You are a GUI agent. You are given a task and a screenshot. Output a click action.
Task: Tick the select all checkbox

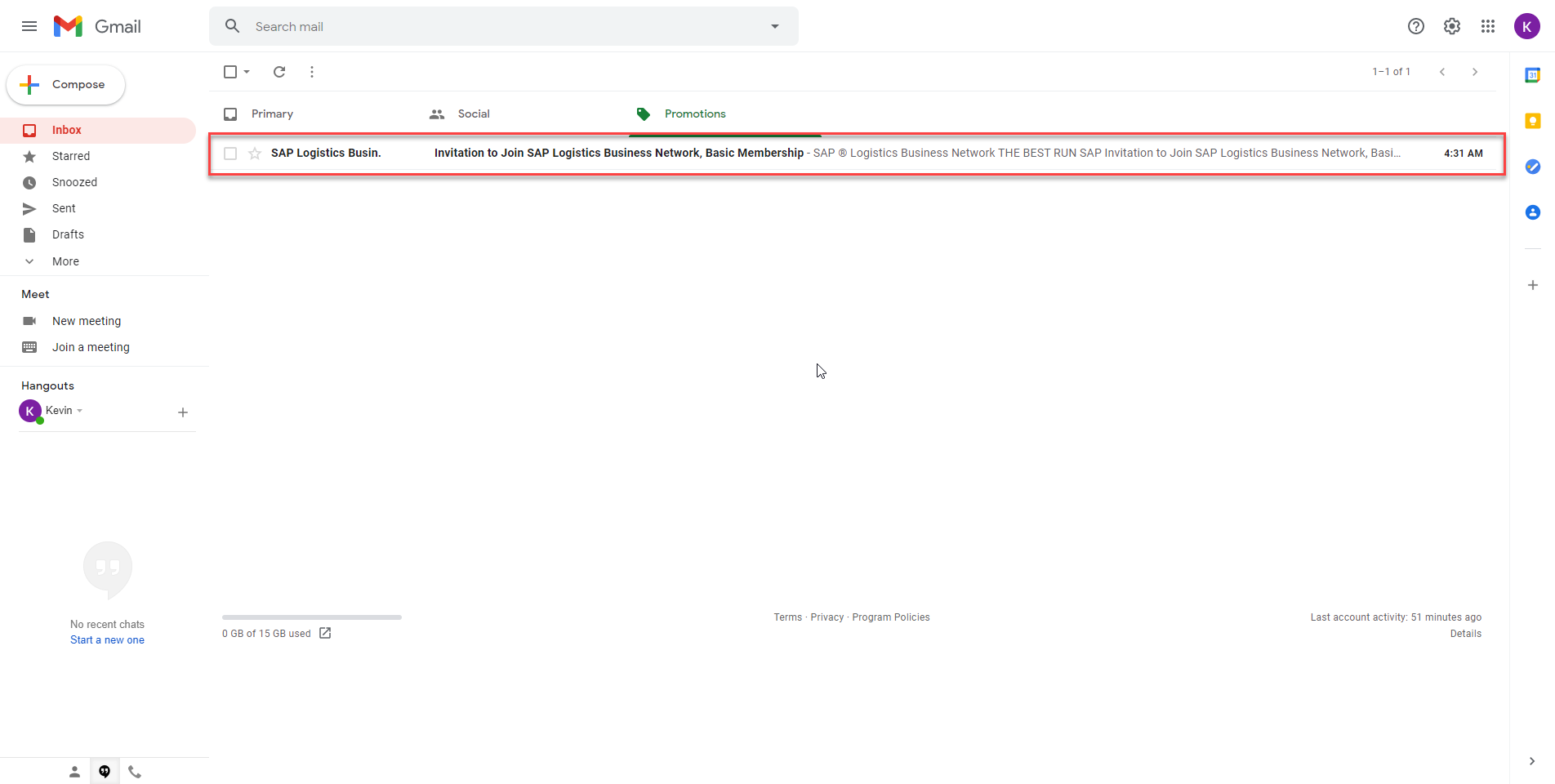point(230,72)
